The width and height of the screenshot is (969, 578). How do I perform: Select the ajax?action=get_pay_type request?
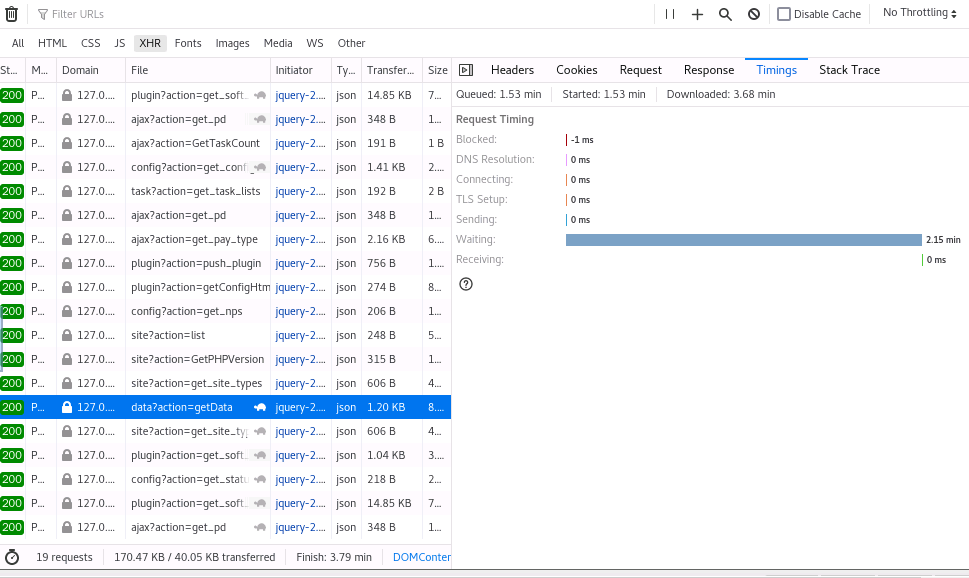point(226,239)
